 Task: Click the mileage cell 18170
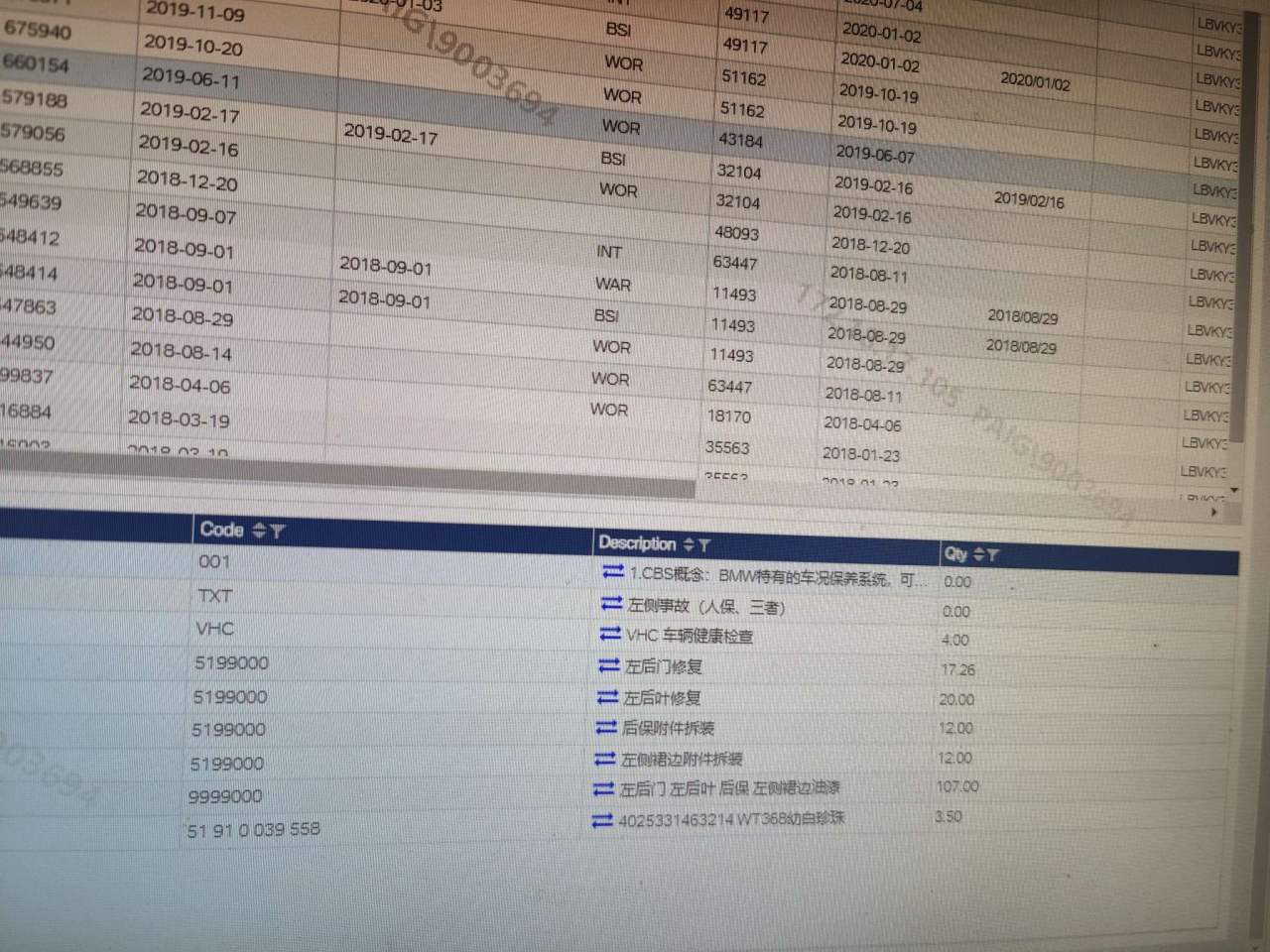pyautogui.click(x=728, y=416)
